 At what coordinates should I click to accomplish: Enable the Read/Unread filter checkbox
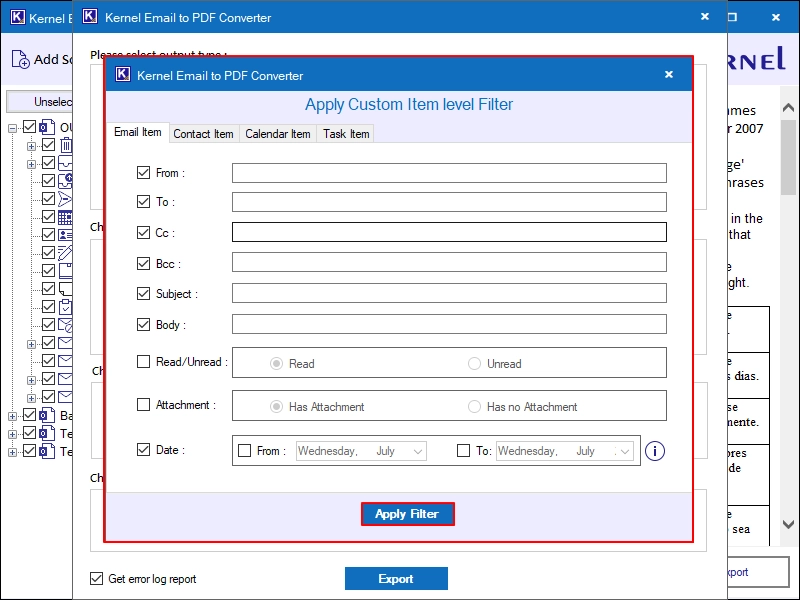(143, 362)
